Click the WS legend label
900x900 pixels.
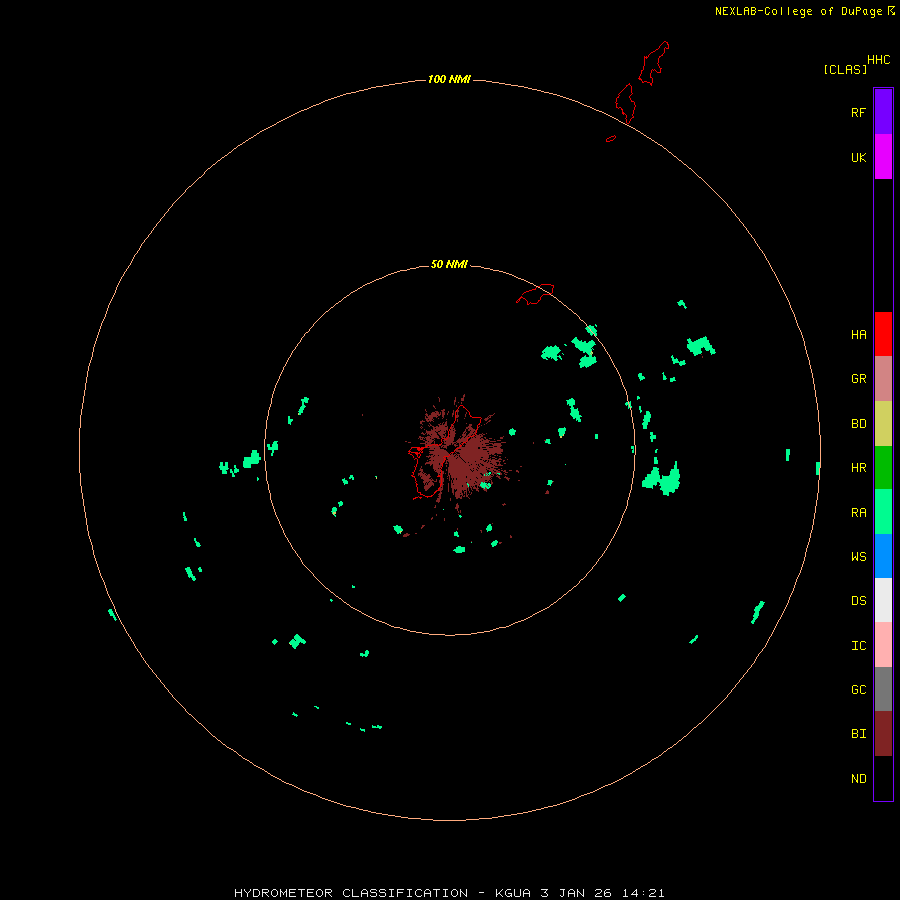(858, 556)
